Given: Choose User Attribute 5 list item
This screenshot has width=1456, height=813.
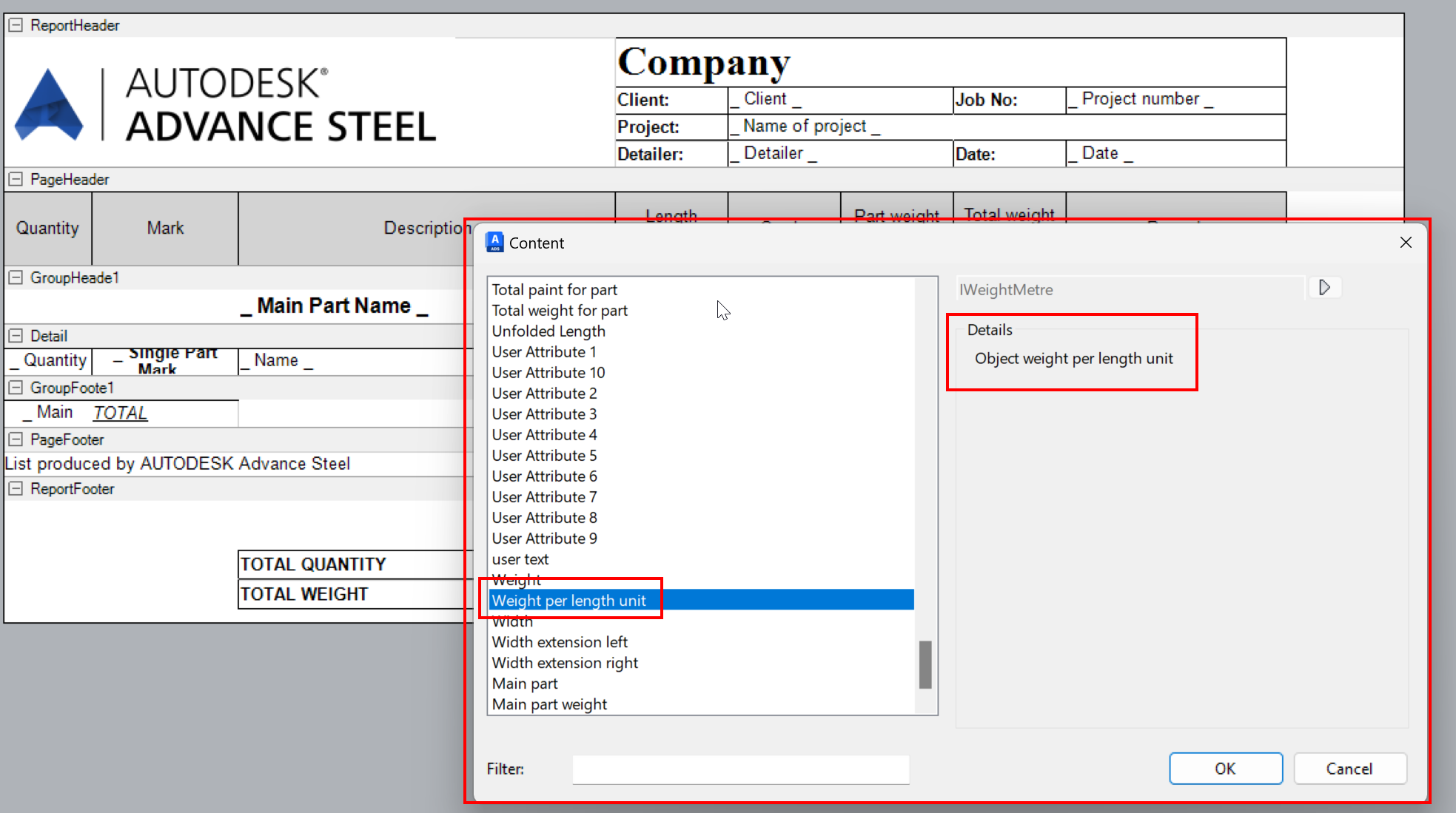Looking at the screenshot, I should pyautogui.click(x=544, y=456).
